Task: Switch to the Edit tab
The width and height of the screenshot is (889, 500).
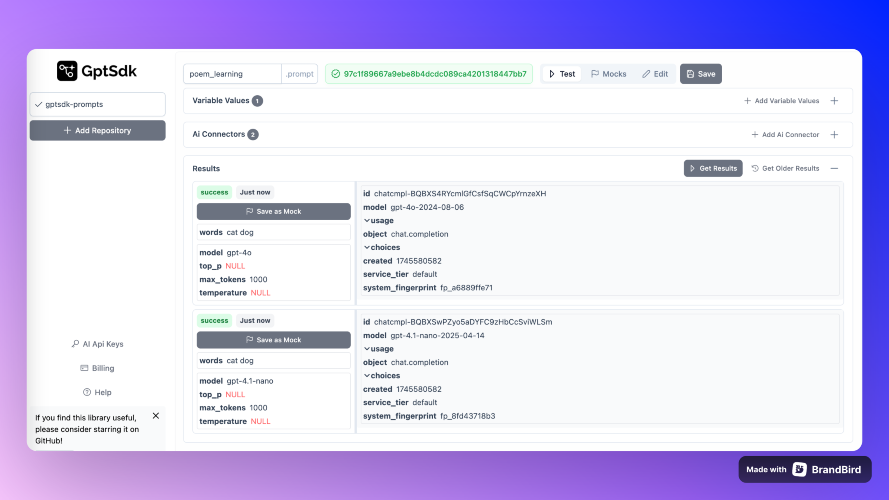Action: tap(655, 74)
